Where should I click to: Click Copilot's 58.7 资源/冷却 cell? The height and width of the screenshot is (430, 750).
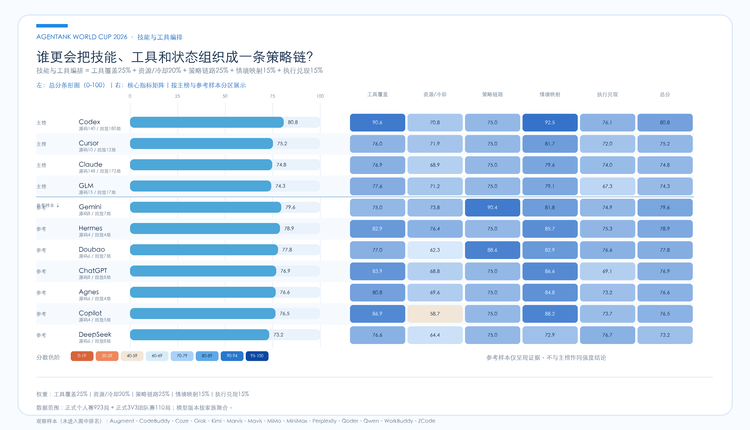(435, 314)
